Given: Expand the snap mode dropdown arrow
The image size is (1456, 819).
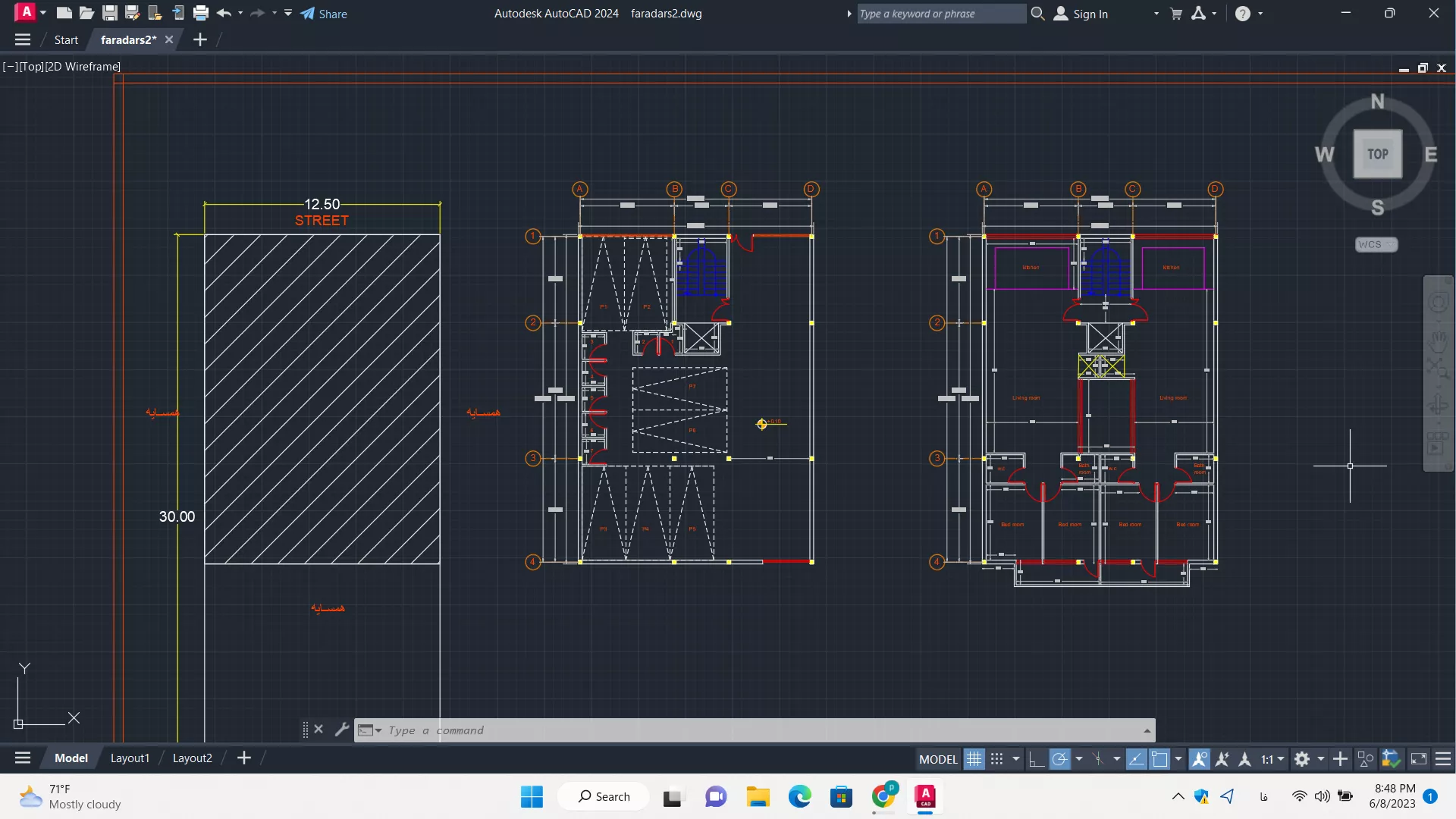Looking at the screenshot, I should (1016, 759).
